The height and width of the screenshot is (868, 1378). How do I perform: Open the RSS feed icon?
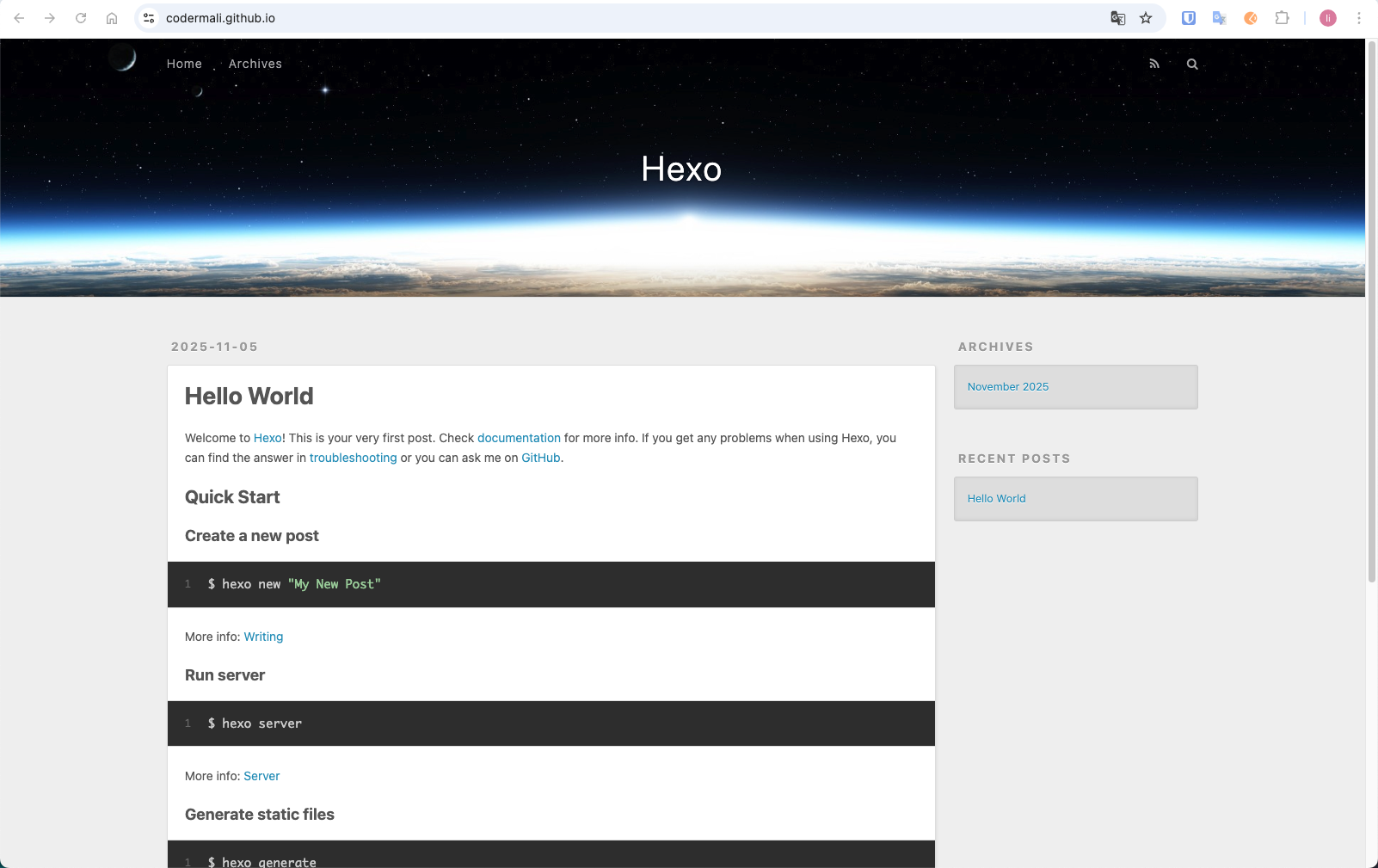[x=1154, y=64]
